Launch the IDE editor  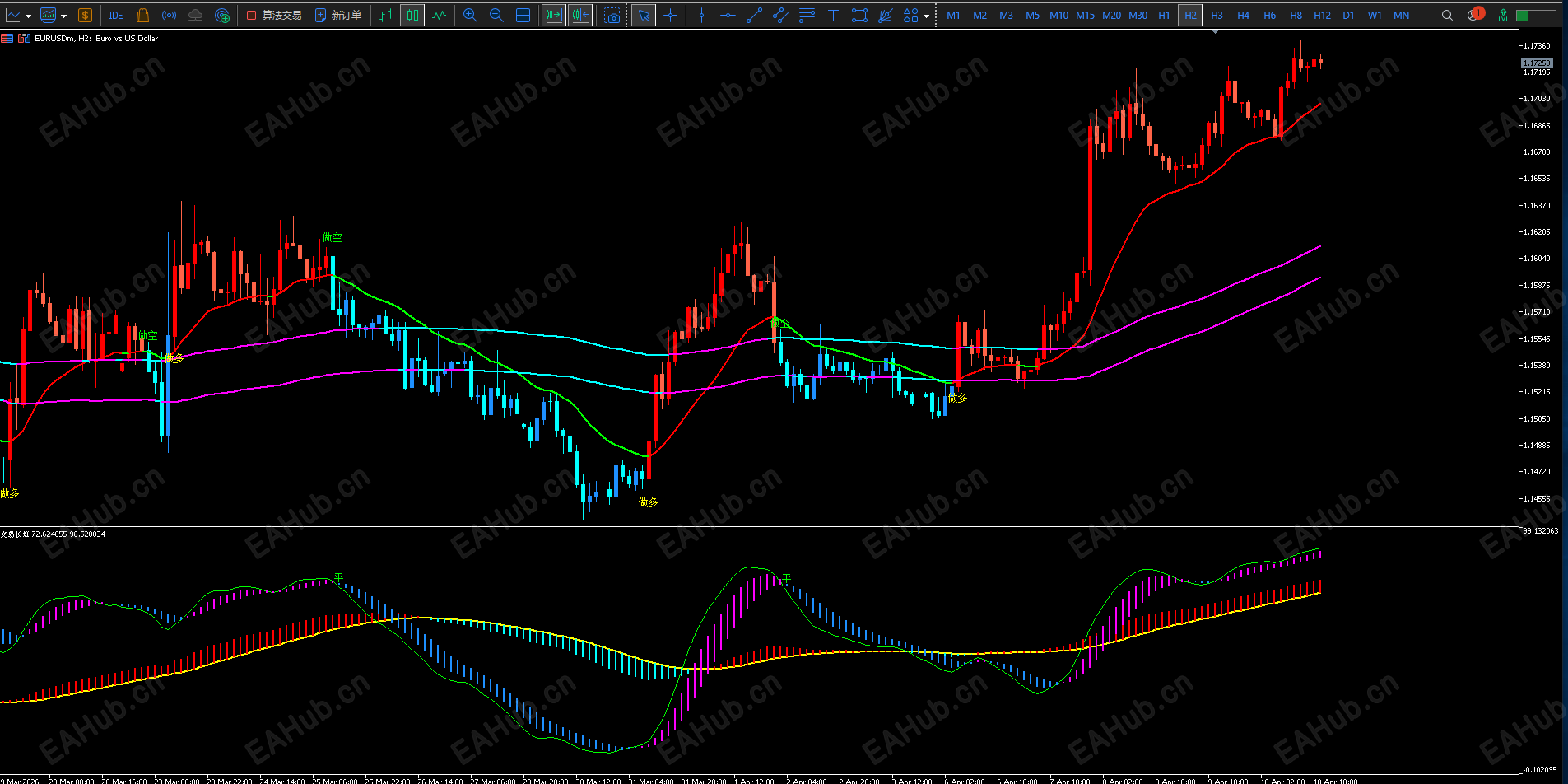tap(116, 15)
